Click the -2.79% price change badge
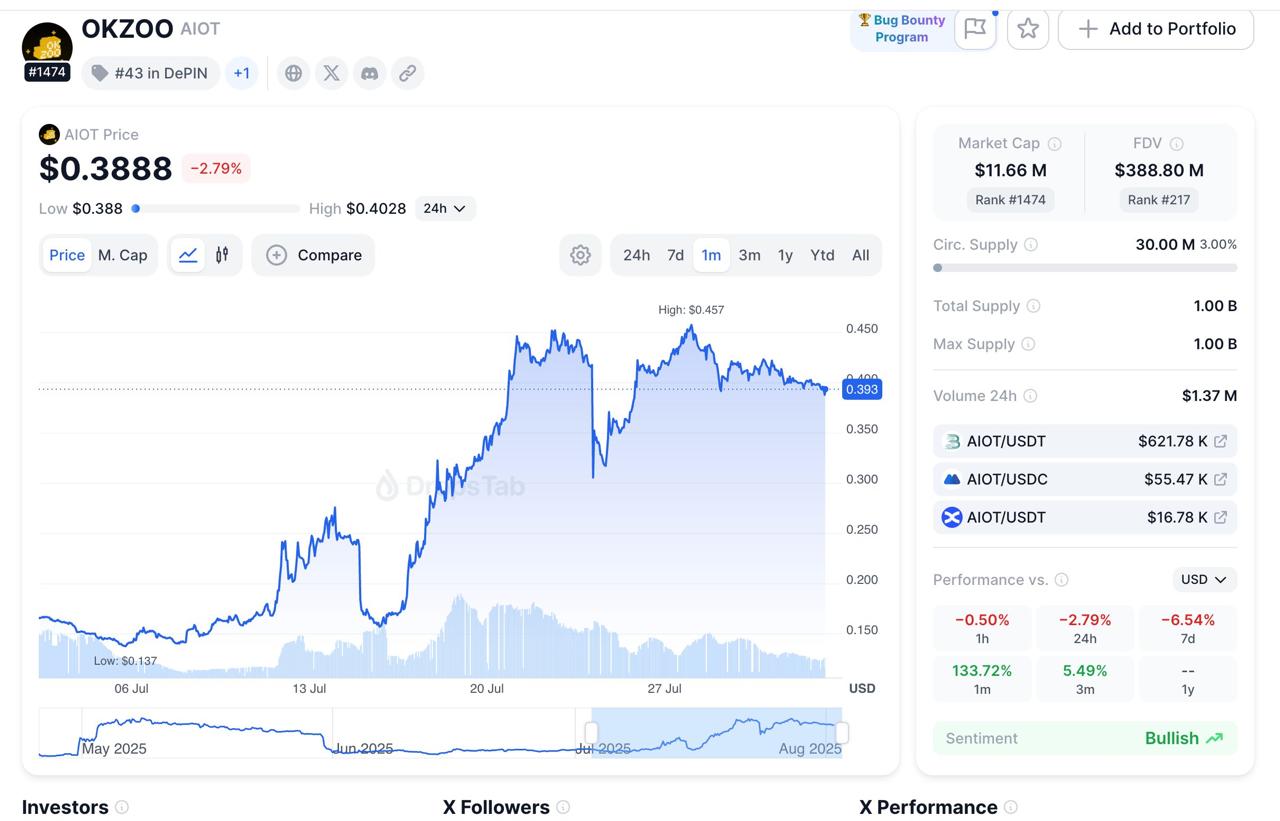The height and width of the screenshot is (821, 1280). pos(216,168)
